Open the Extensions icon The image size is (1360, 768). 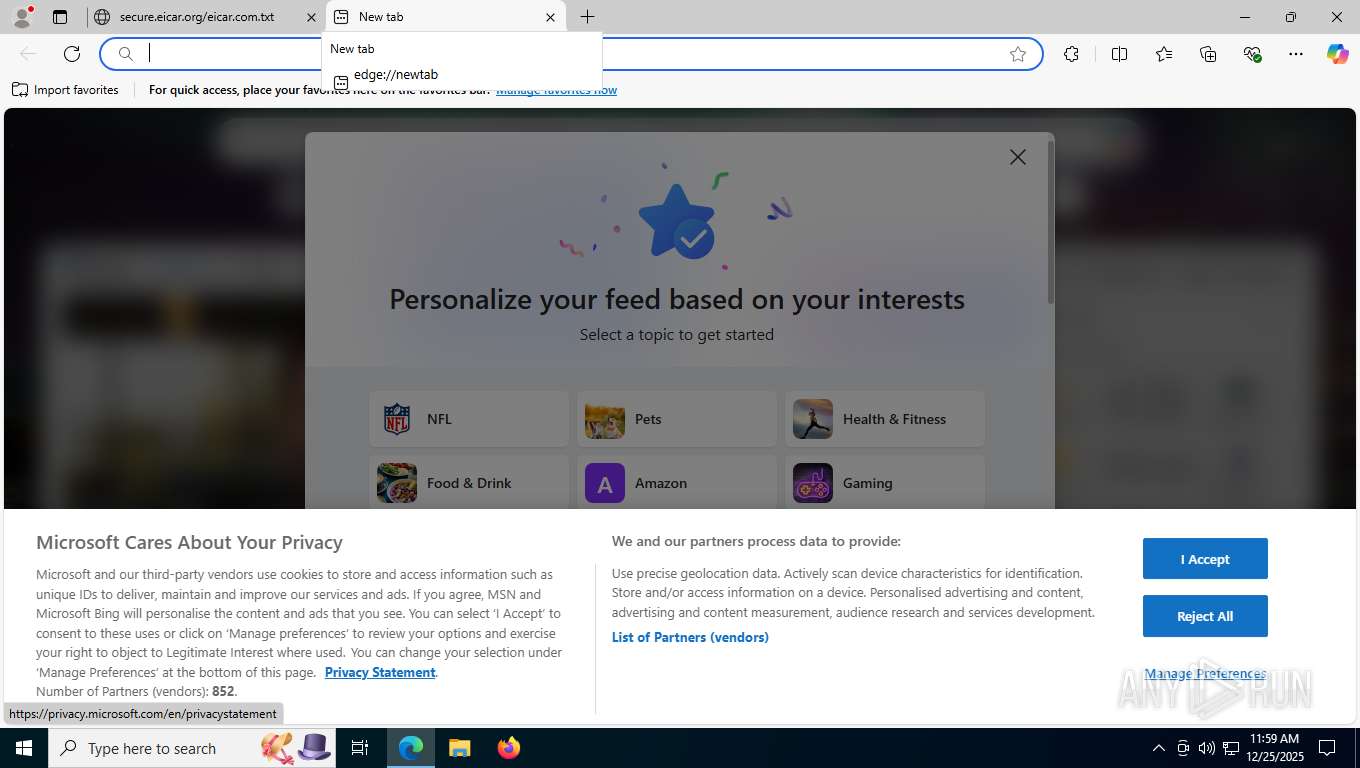1071,54
